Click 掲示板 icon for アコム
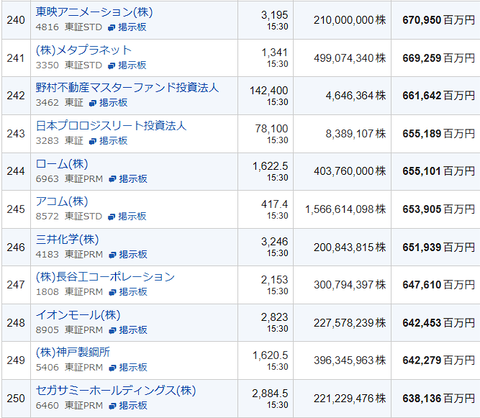This screenshot has width=480, height=418. click(112, 217)
